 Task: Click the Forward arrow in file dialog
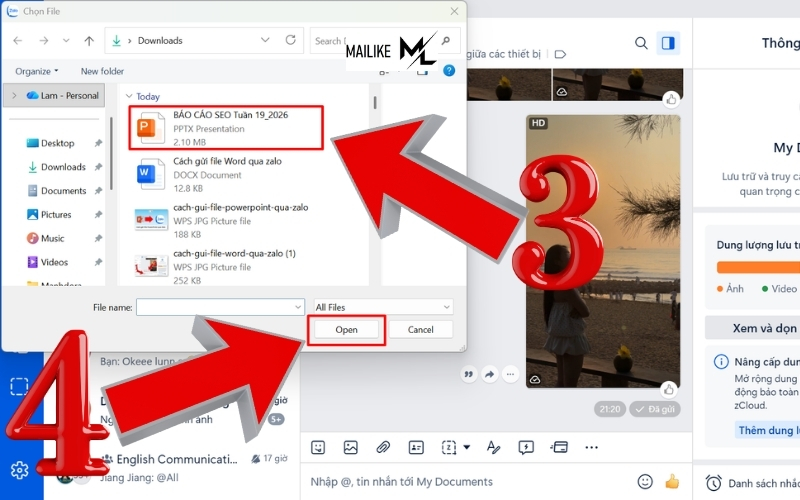pos(44,41)
